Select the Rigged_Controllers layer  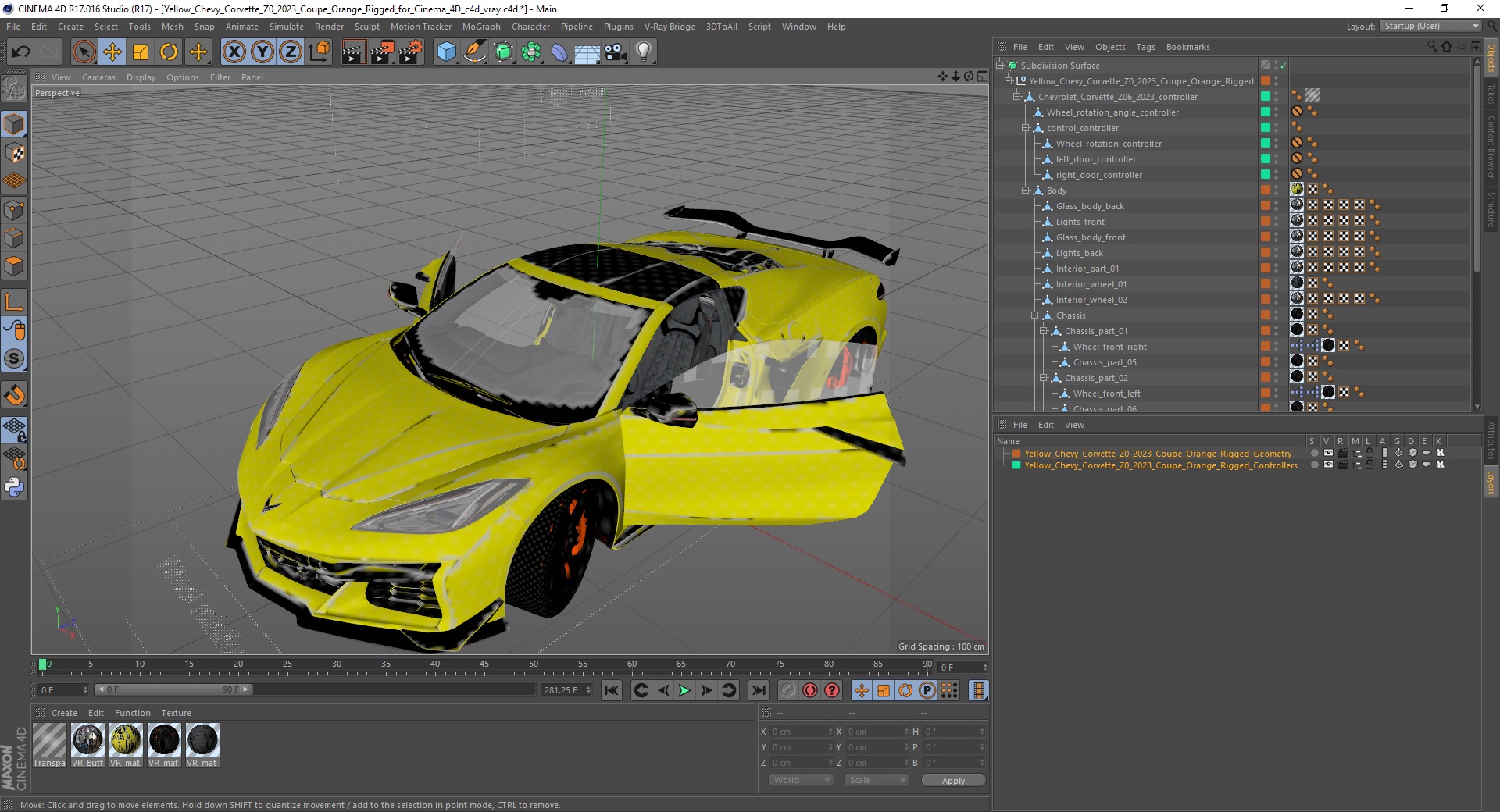pyautogui.click(x=1161, y=465)
